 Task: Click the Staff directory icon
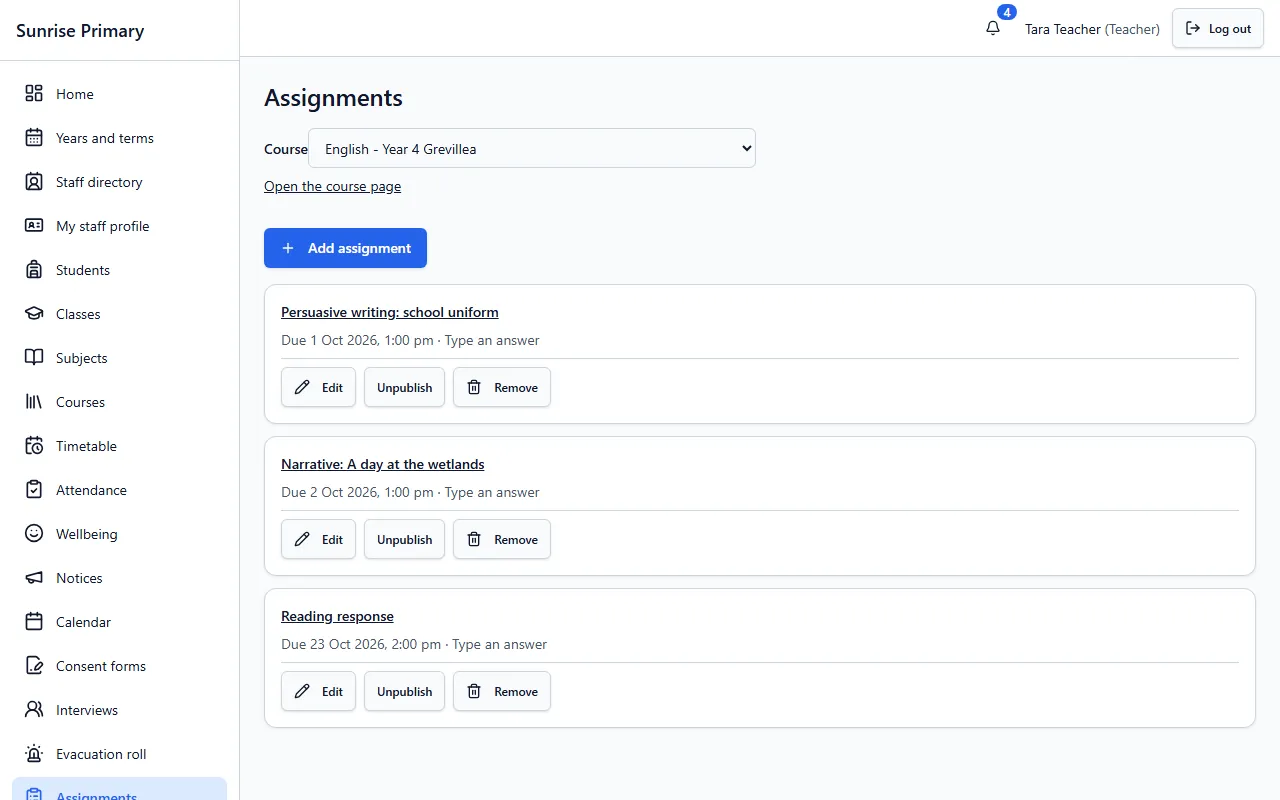34,182
